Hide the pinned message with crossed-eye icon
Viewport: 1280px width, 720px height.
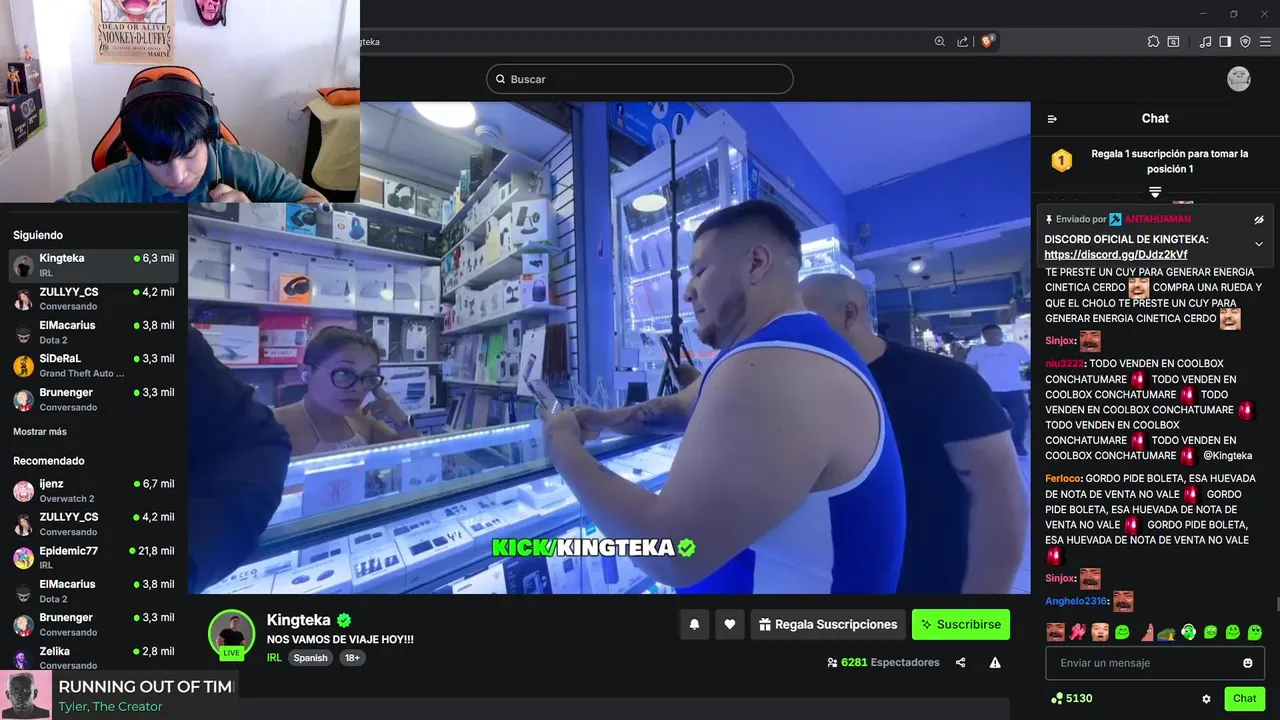point(1259,219)
